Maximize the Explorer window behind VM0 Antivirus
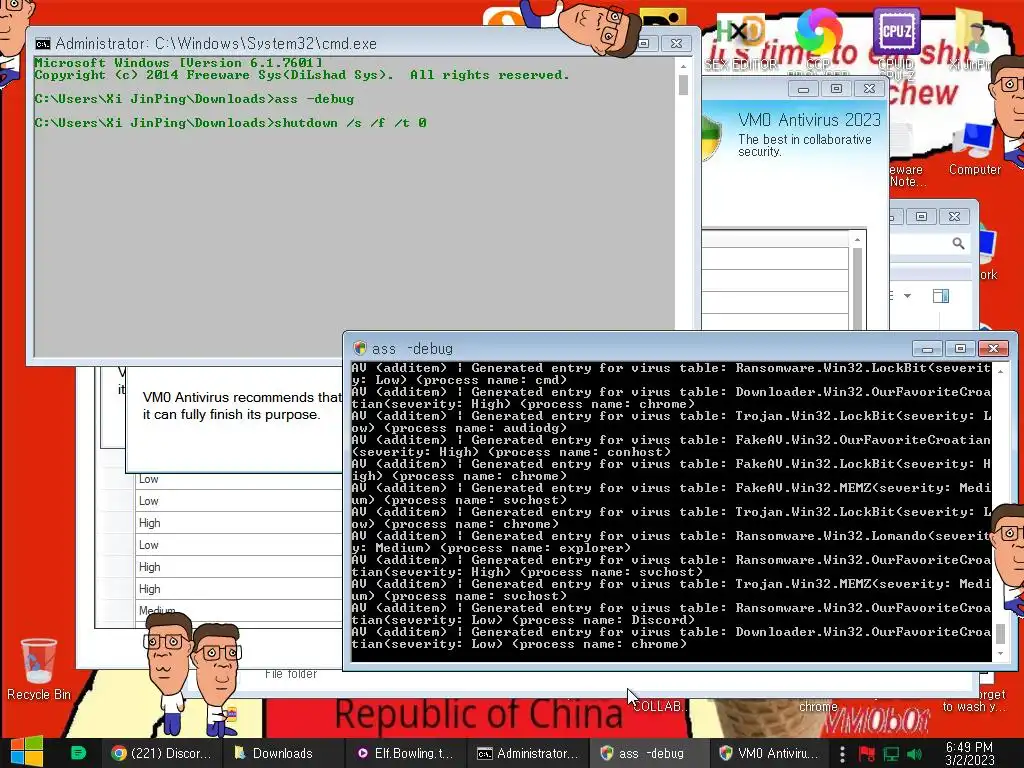The width and height of the screenshot is (1024, 768). point(921,216)
